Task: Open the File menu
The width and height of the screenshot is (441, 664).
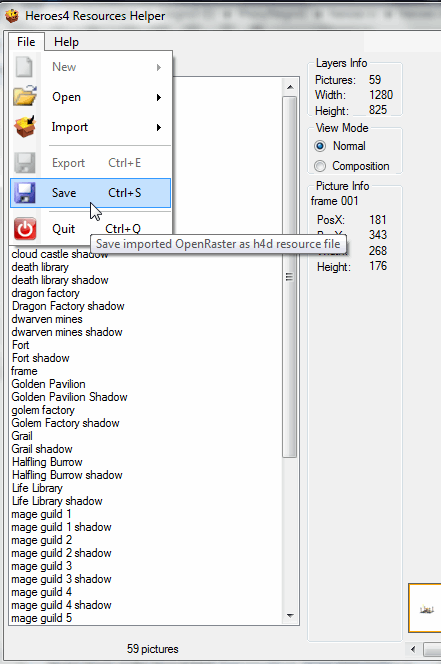Action: coord(26,42)
